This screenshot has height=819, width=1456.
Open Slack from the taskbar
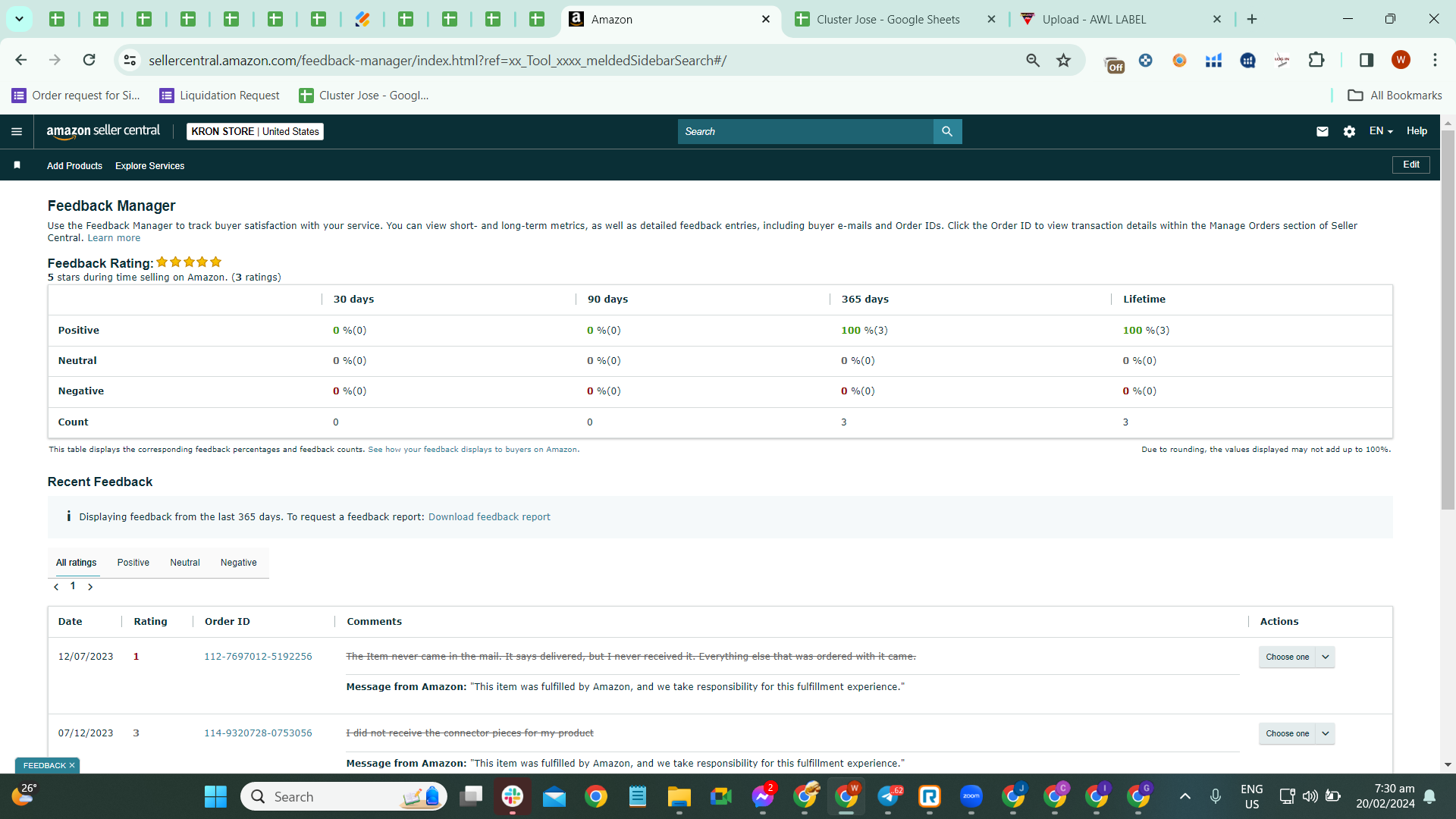pos(513,796)
